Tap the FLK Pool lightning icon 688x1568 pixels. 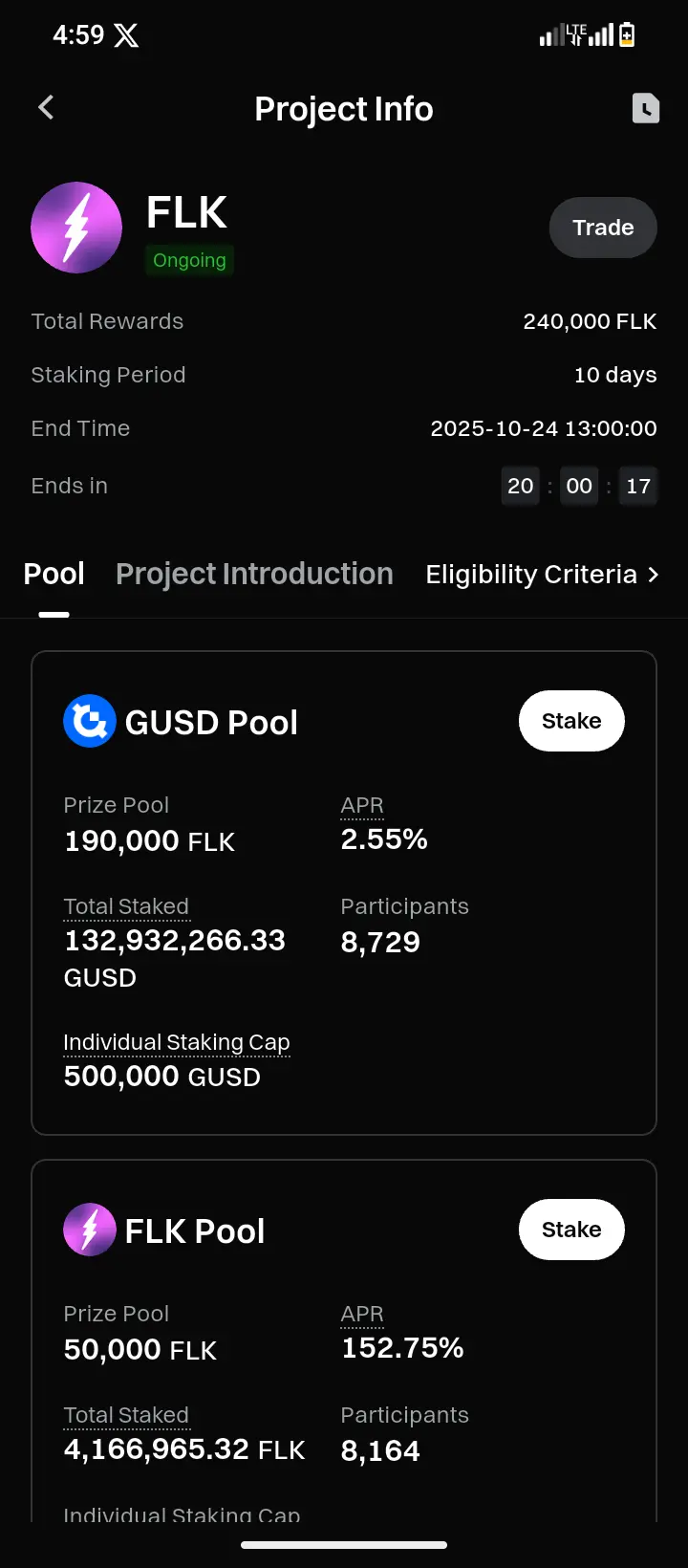(x=90, y=1230)
